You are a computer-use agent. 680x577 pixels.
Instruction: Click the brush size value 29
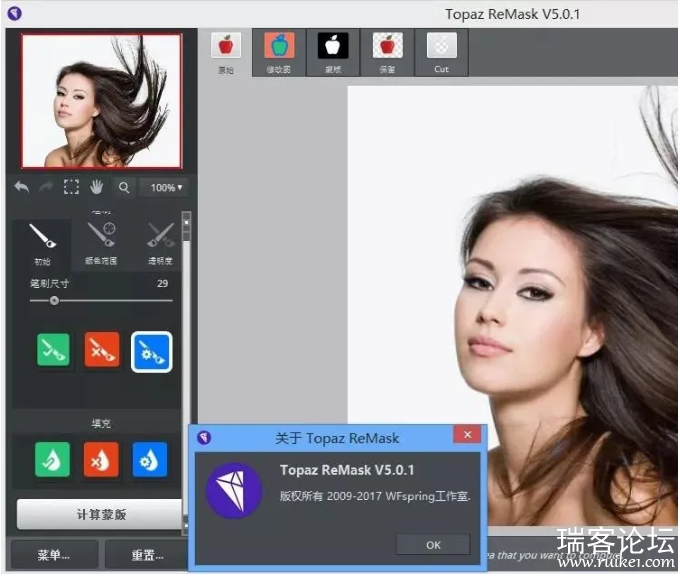coord(163,284)
